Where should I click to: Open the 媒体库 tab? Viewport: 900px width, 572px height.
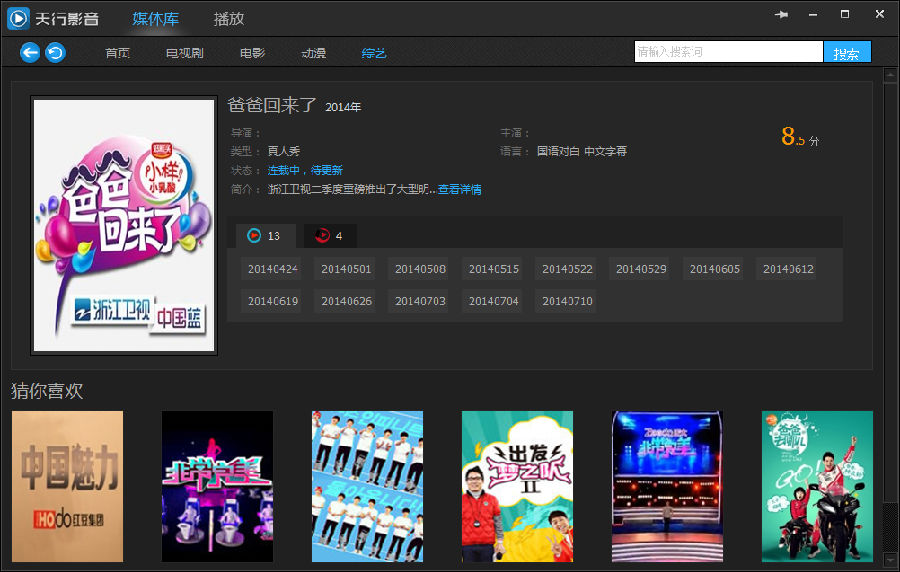tap(156, 19)
